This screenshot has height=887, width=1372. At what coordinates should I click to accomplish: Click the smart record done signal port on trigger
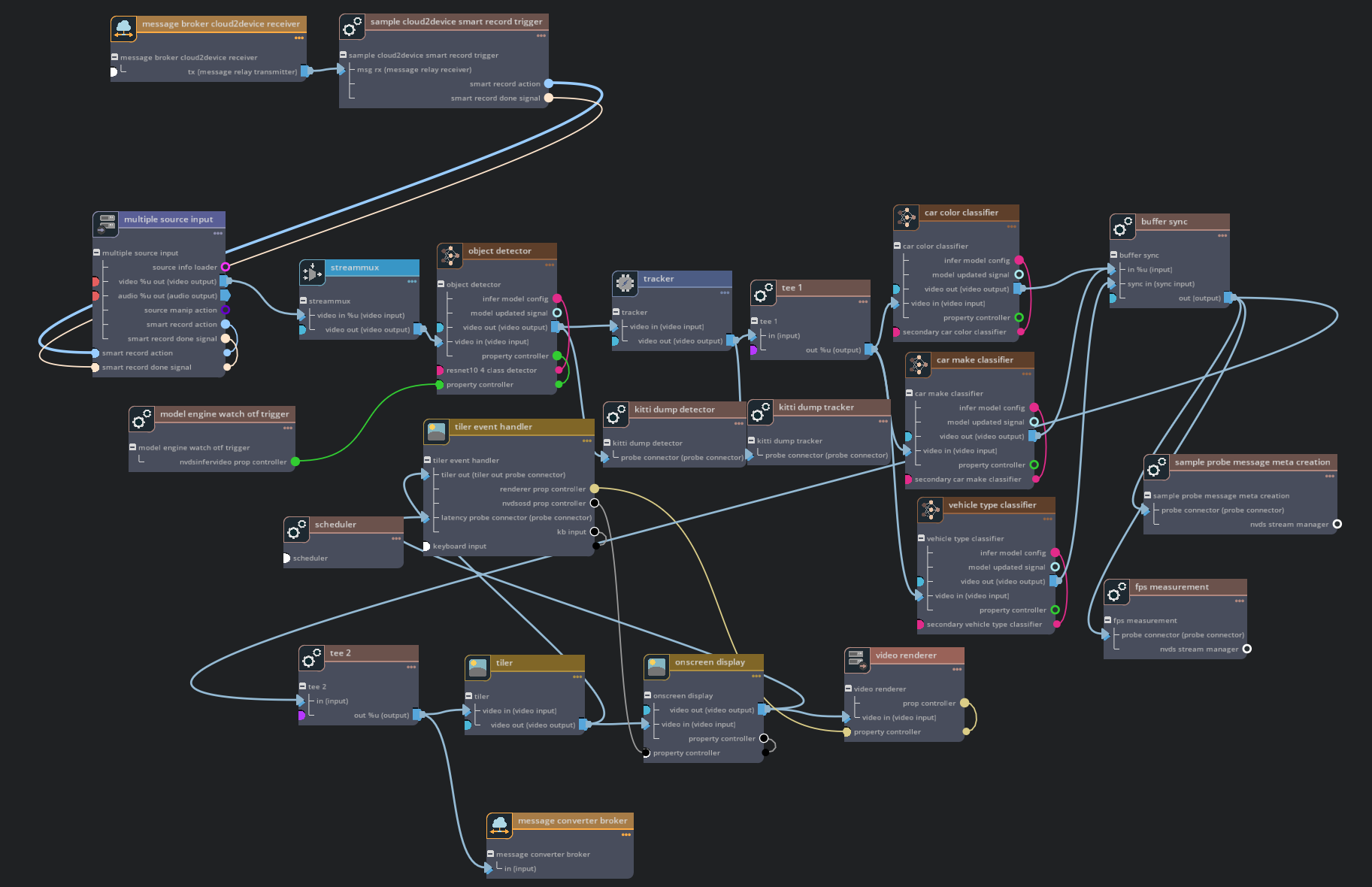549,98
